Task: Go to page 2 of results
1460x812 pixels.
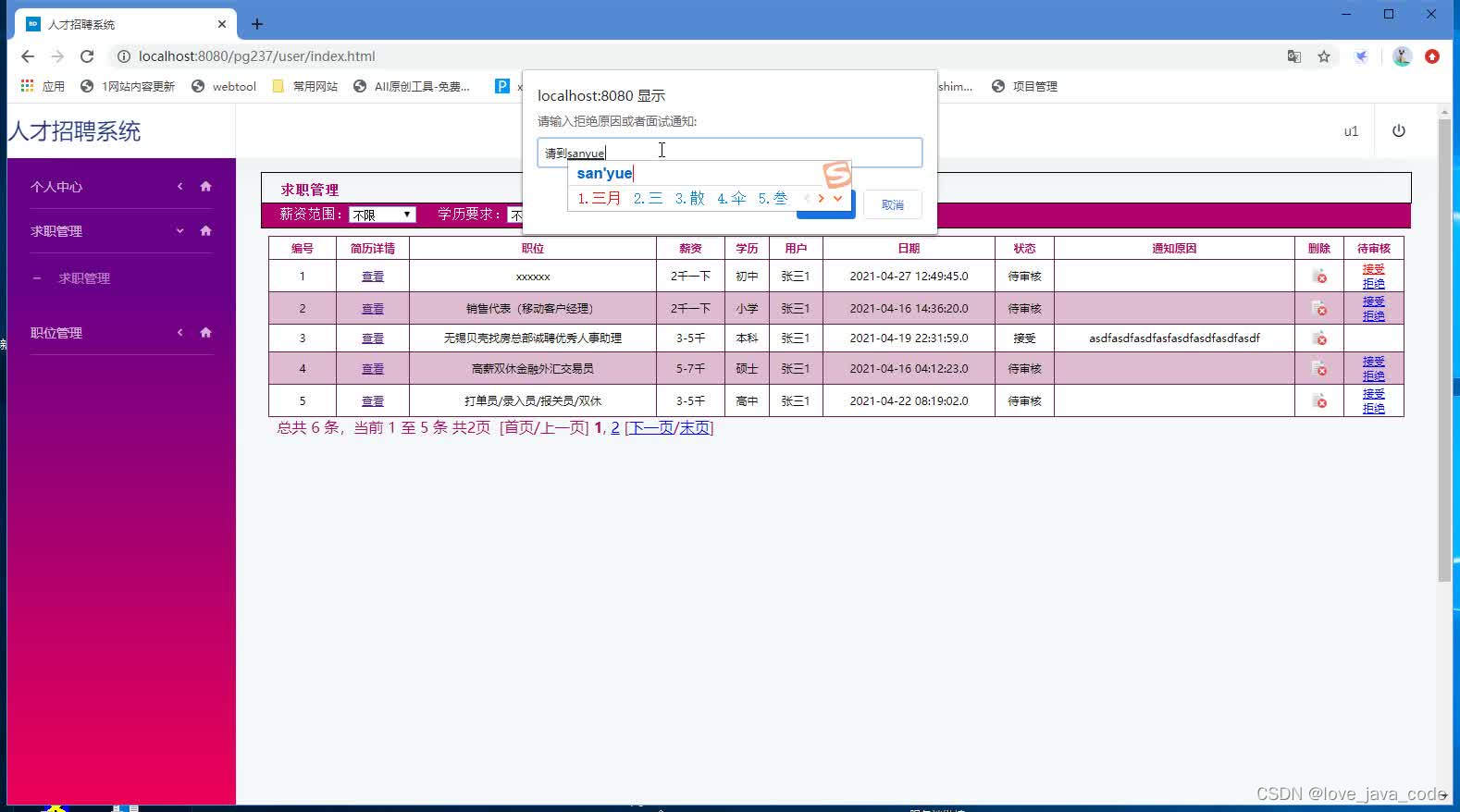Action: (x=615, y=428)
